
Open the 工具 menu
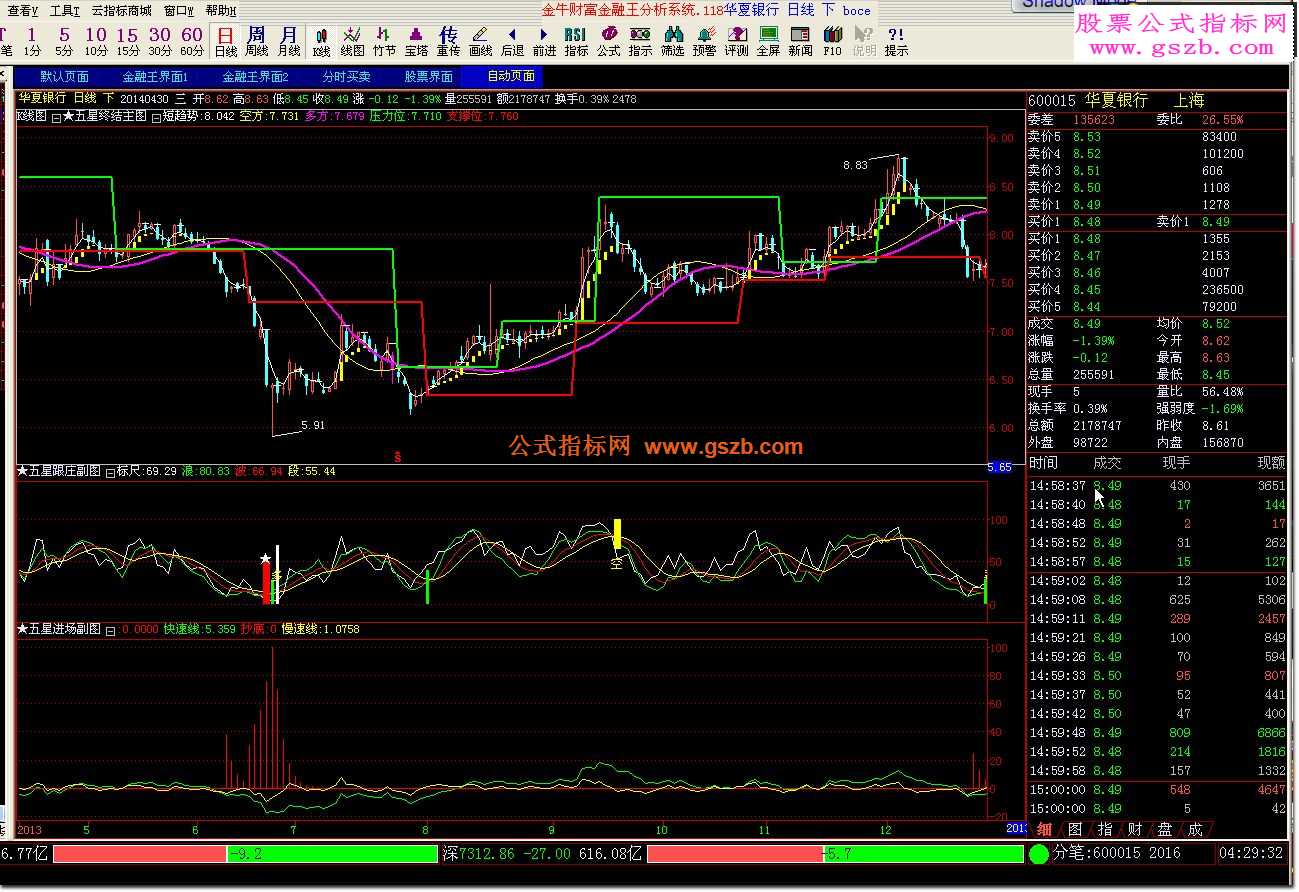(x=64, y=11)
